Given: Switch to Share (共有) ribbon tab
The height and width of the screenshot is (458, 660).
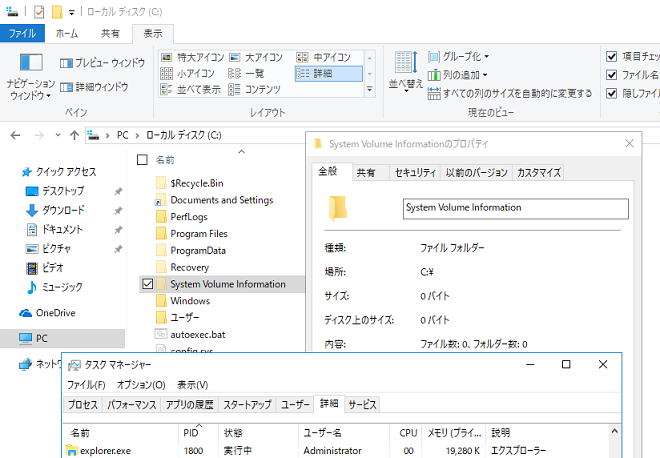Looking at the screenshot, I should pos(110,33).
